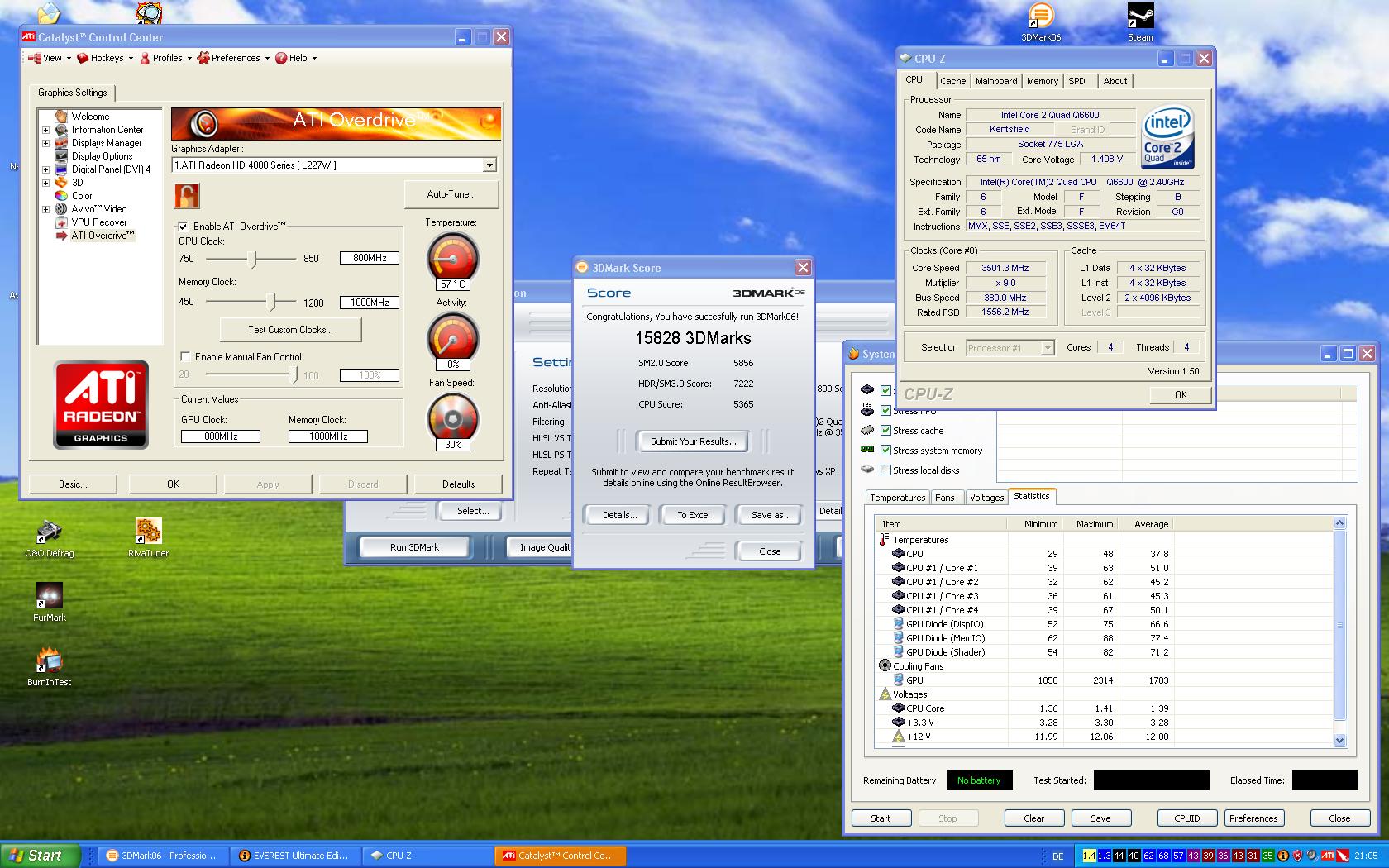Image resolution: width=1389 pixels, height=868 pixels.
Task: Uncheck the Stress cache checkbox
Action: tap(886, 431)
